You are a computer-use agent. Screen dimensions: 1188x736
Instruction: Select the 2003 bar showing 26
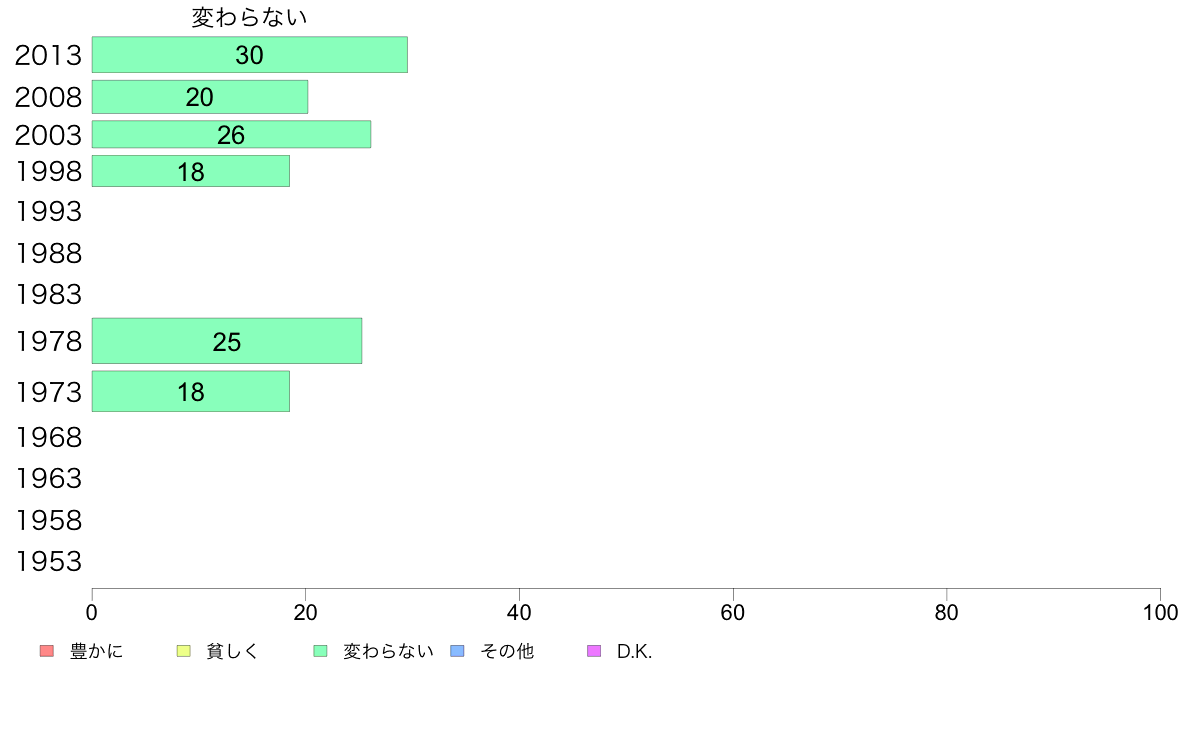point(231,134)
